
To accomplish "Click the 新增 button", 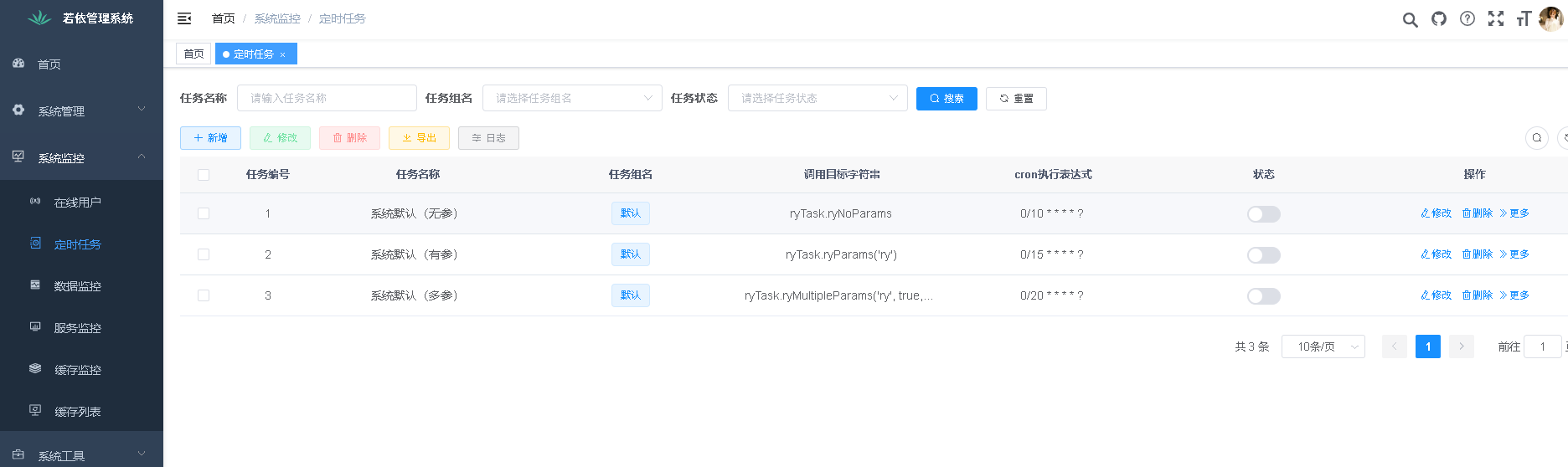I will tap(210, 138).
